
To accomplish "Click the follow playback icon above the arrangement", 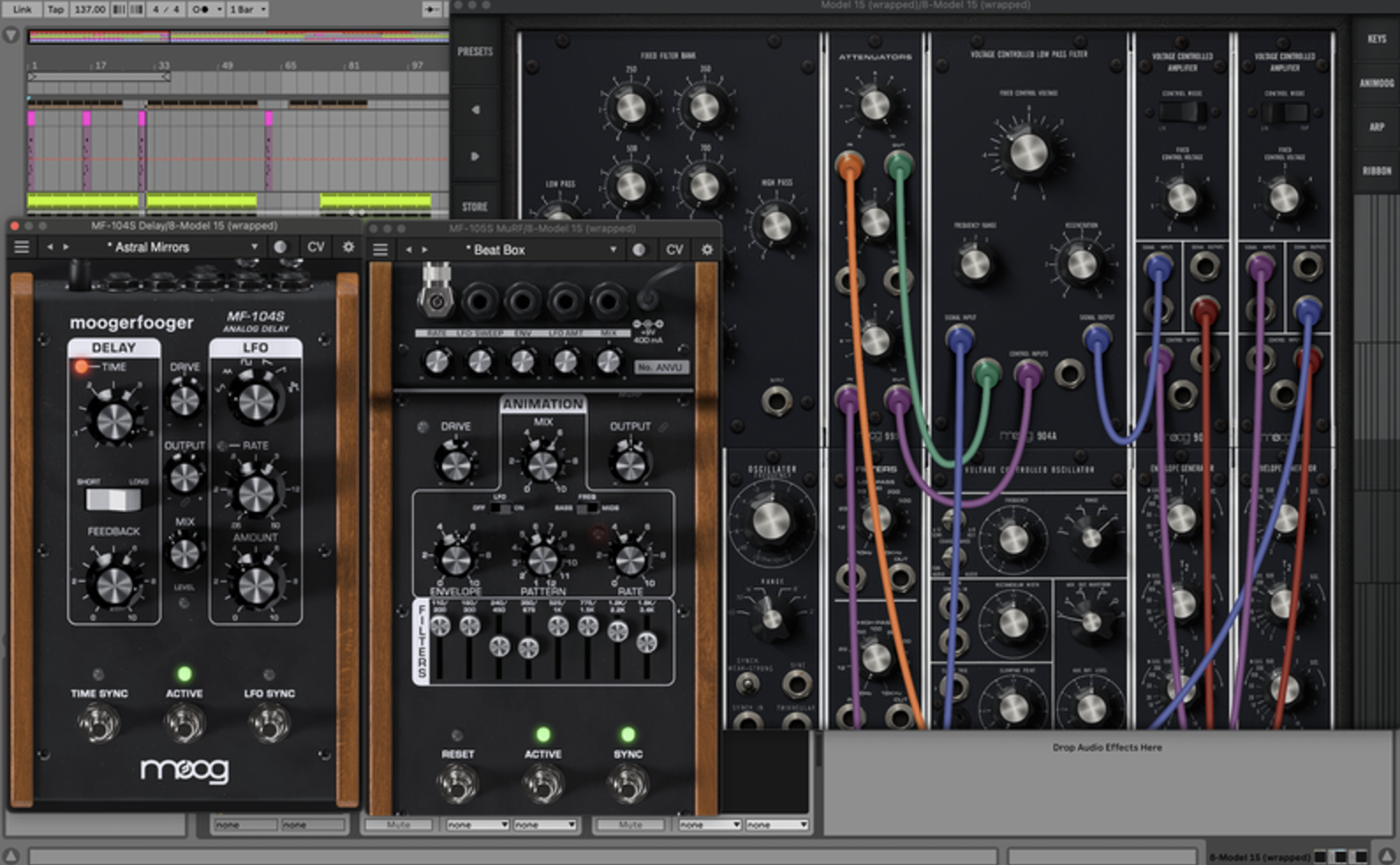I will coord(431,10).
